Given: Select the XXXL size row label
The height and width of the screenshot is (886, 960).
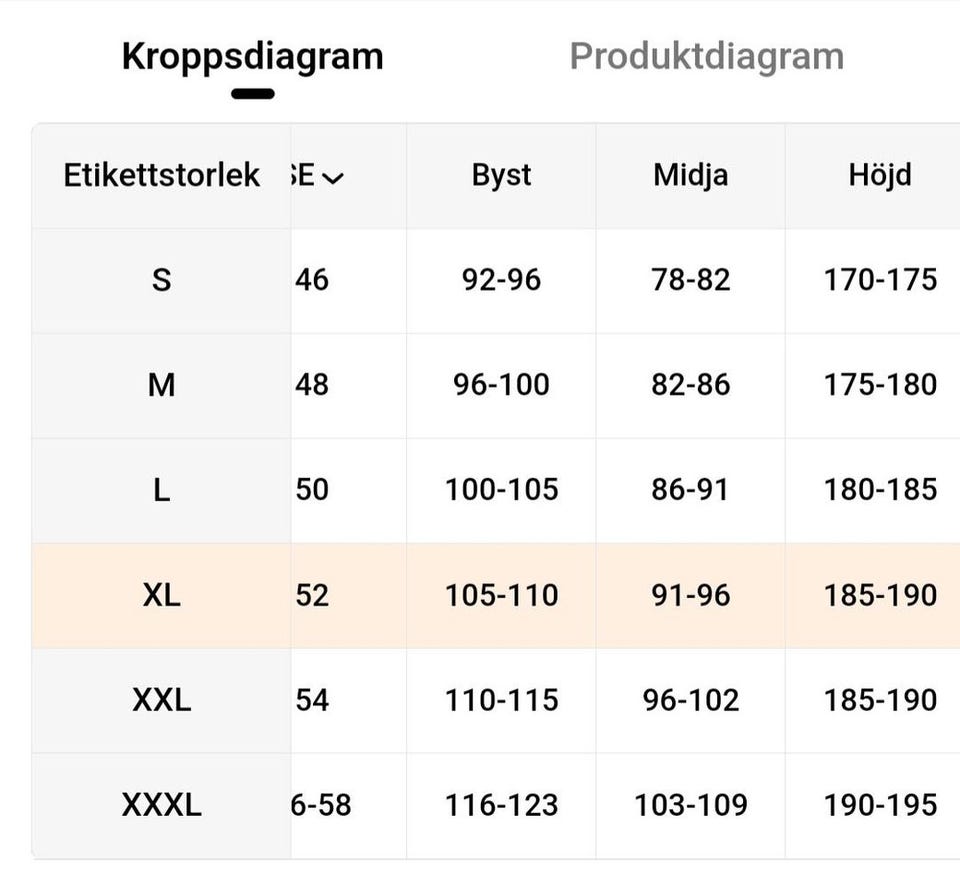Looking at the screenshot, I should [x=162, y=805].
